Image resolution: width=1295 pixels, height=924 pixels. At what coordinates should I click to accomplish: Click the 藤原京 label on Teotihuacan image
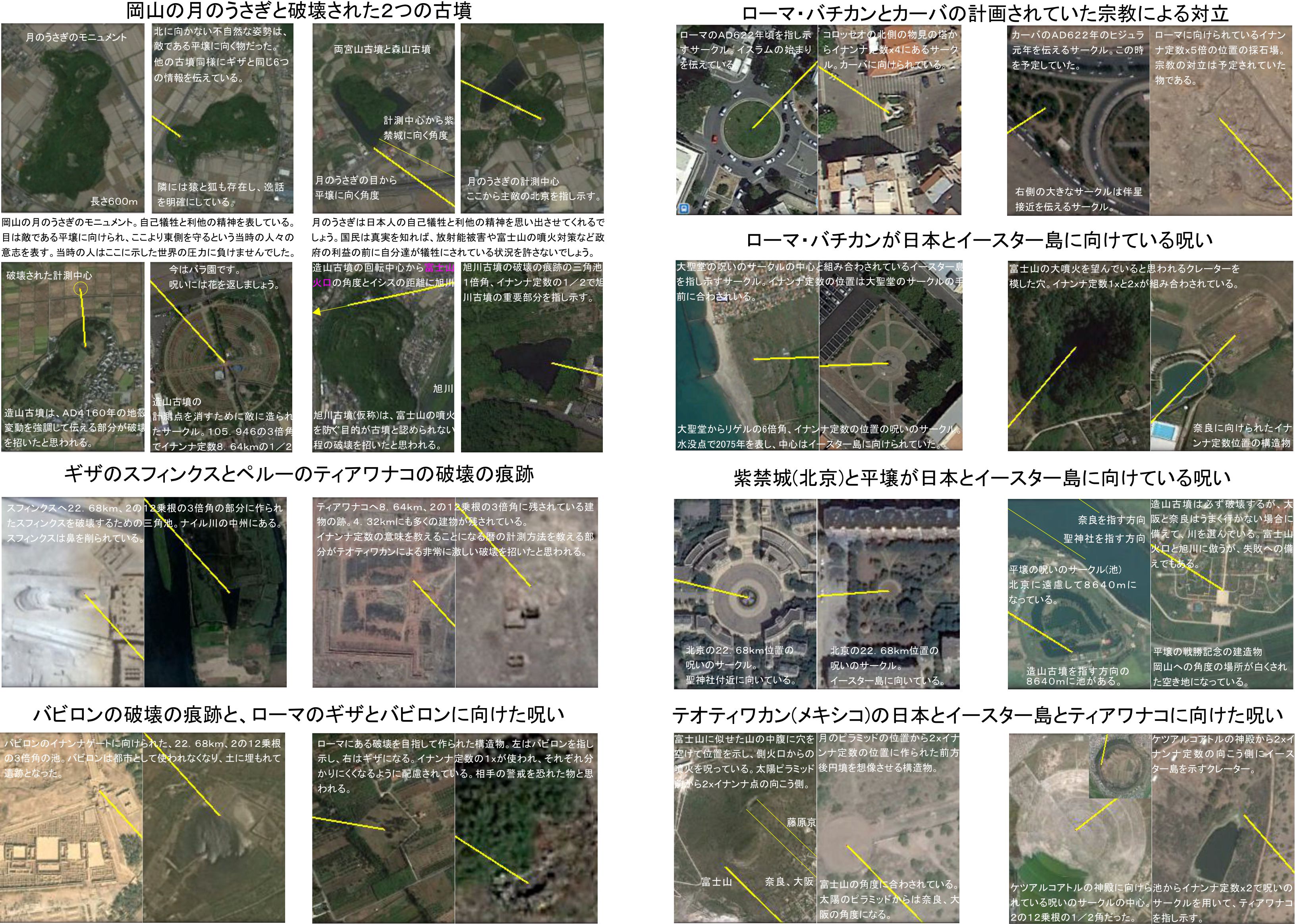click(x=801, y=822)
